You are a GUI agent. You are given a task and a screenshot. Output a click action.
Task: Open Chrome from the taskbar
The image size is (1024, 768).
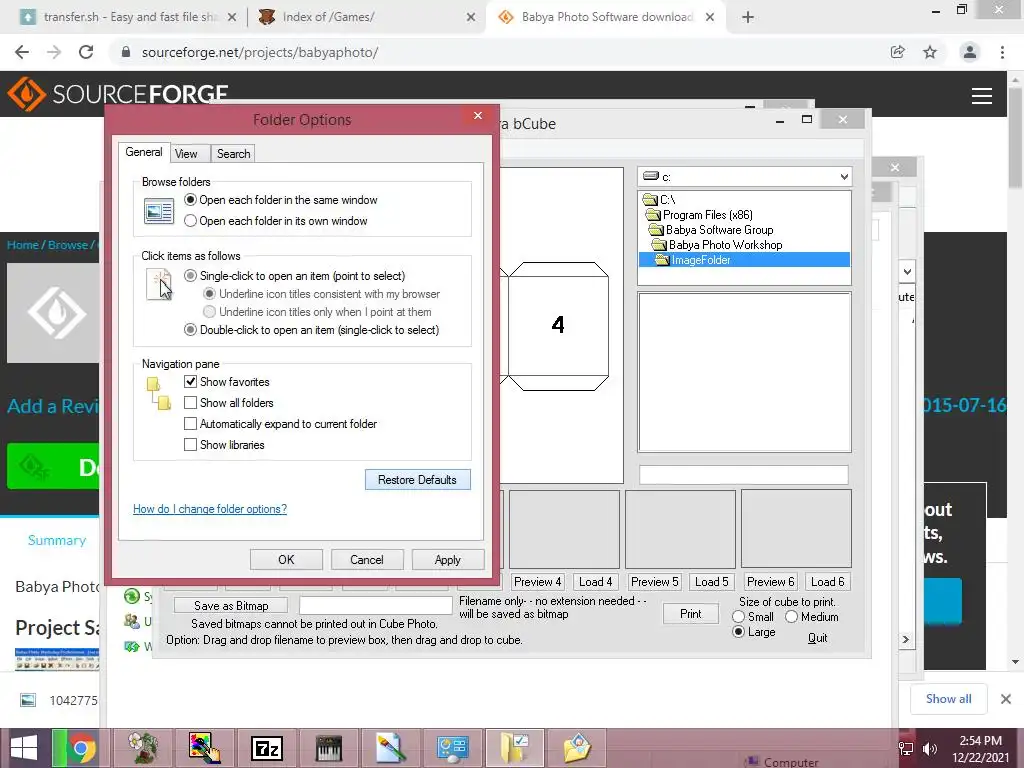click(x=81, y=748)
